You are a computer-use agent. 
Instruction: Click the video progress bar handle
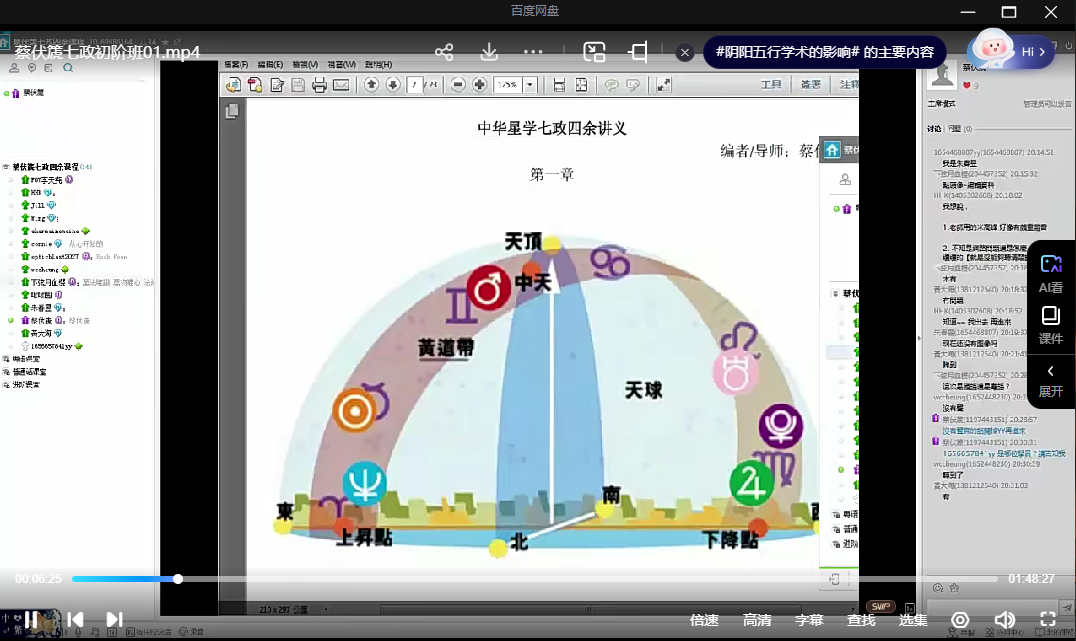click(178, 579)
